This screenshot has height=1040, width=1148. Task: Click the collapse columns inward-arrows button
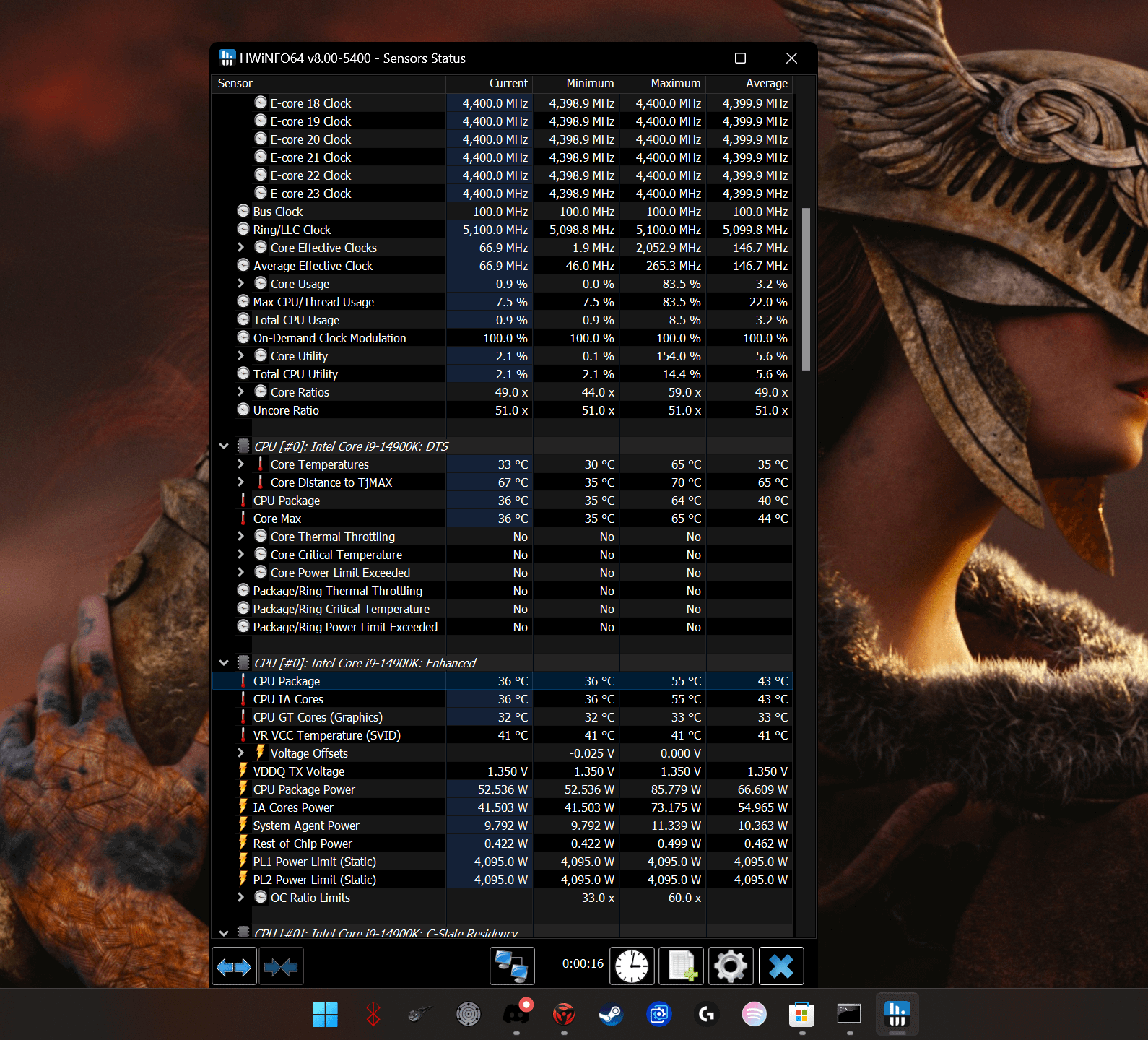pyautogui.click(x=281, y=966)
